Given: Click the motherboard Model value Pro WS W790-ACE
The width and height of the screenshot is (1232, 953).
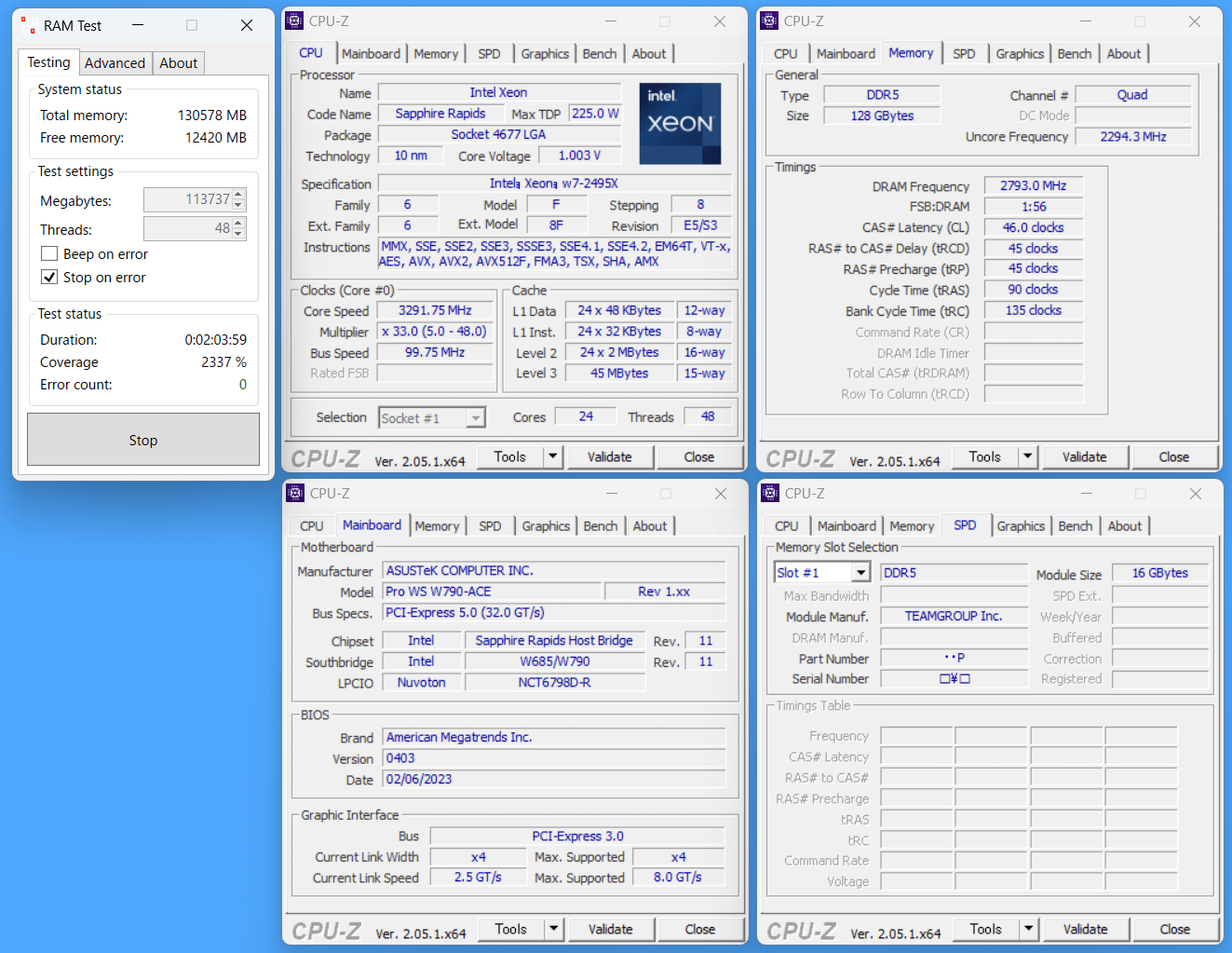Looking at the screenshot, I should point(492,592).
